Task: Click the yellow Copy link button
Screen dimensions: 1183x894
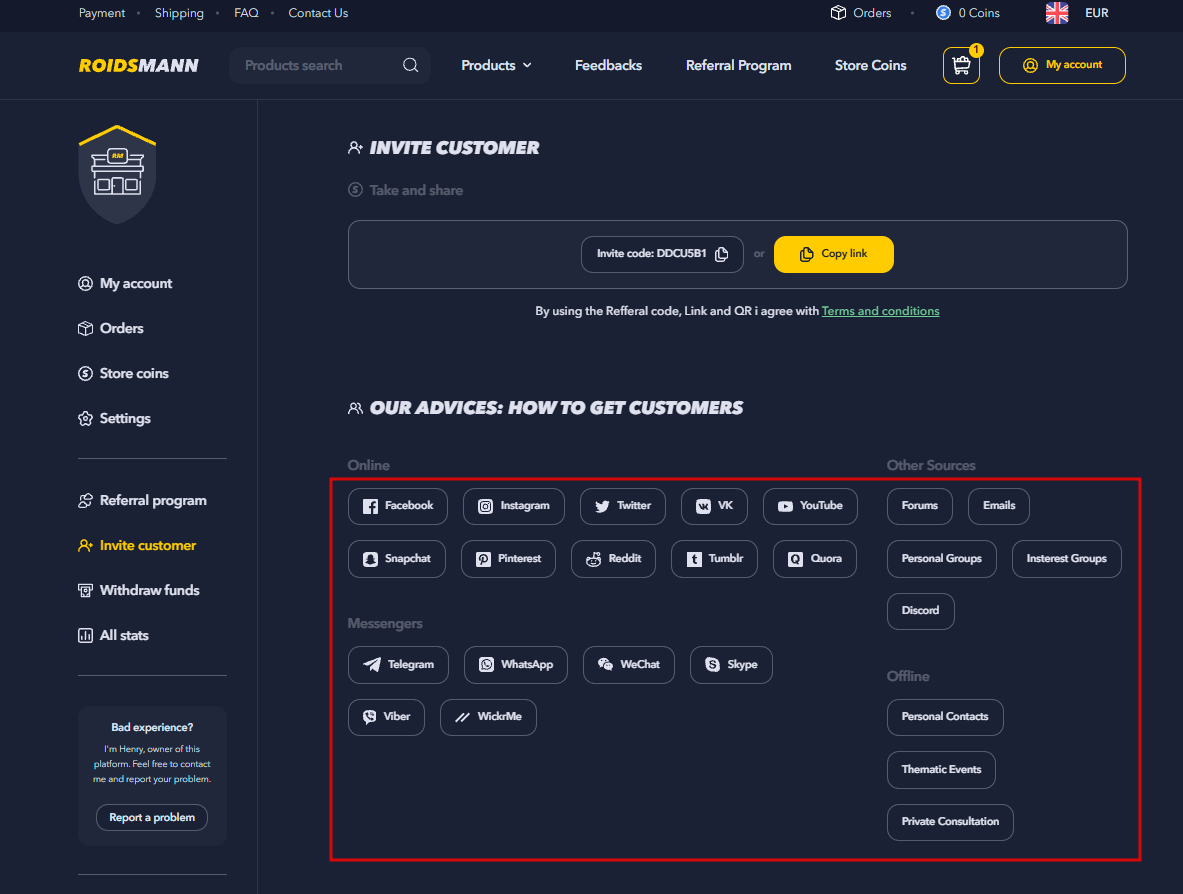Action: pyautogui.click(x=834, y=254)
